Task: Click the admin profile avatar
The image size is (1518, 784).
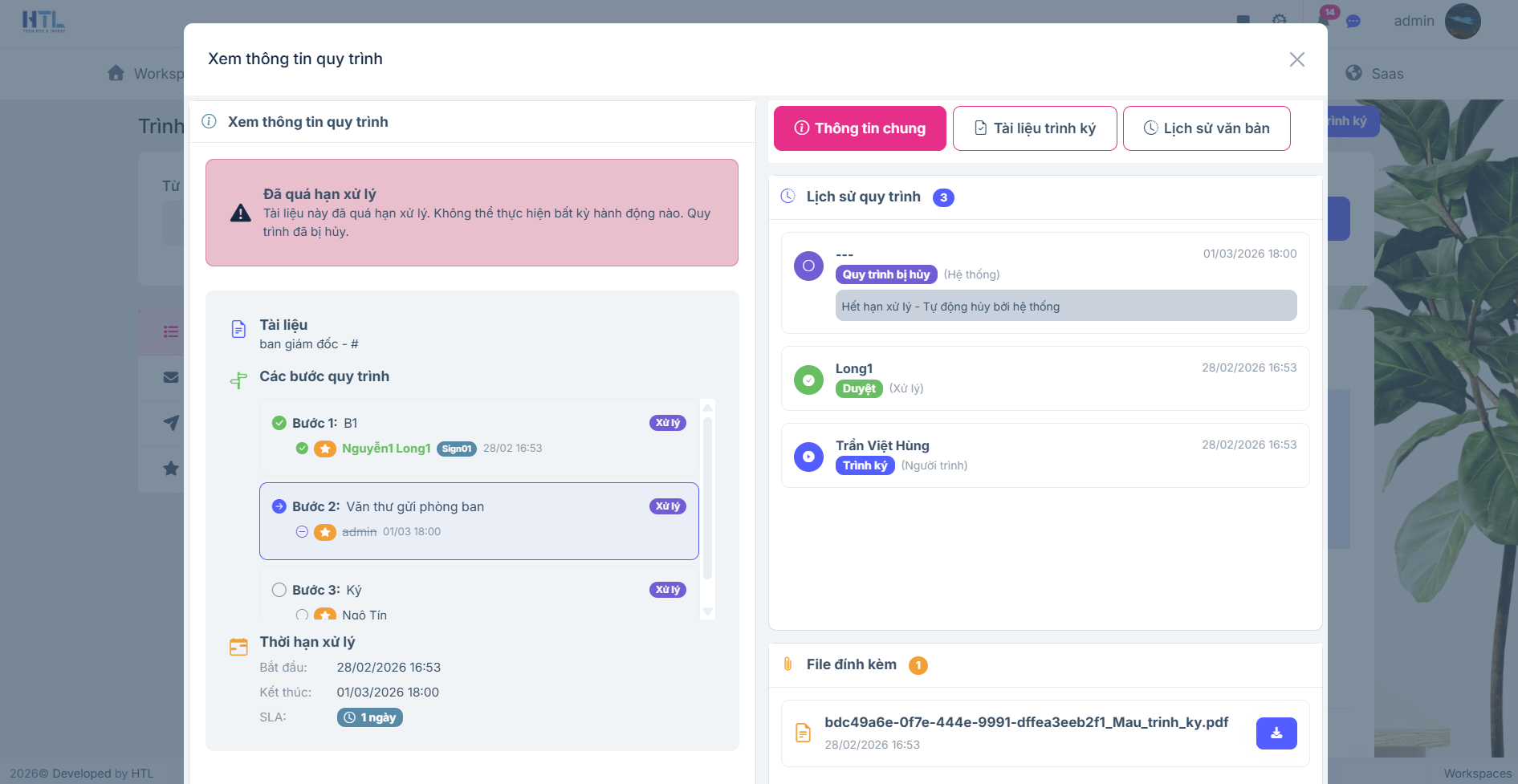Action: coord(1462,21)
